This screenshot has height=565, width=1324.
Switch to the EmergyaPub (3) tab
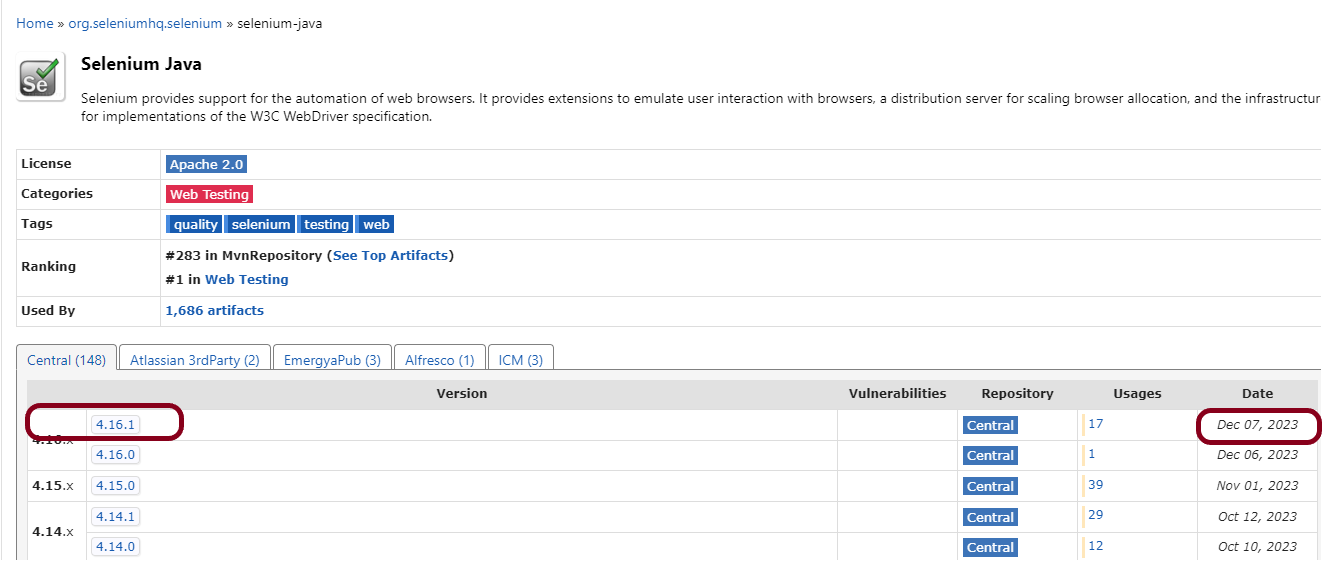click(x=332, y=360)
